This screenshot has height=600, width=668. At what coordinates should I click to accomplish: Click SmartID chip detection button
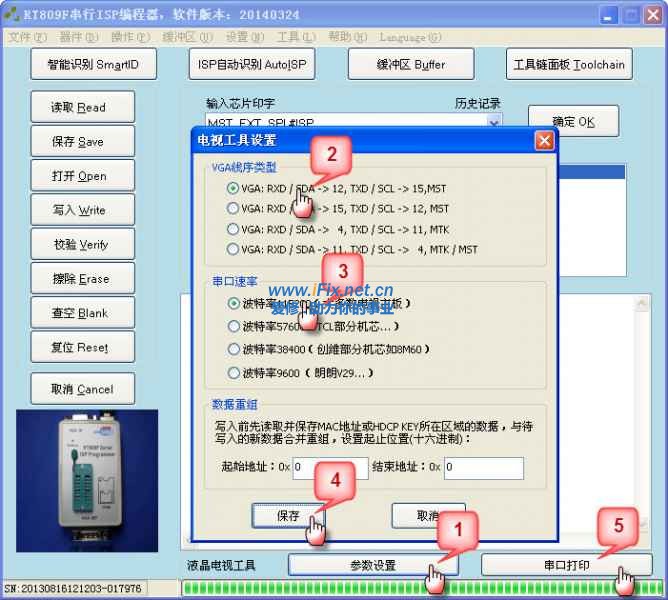pyautogui.click(x=93, y=64)
